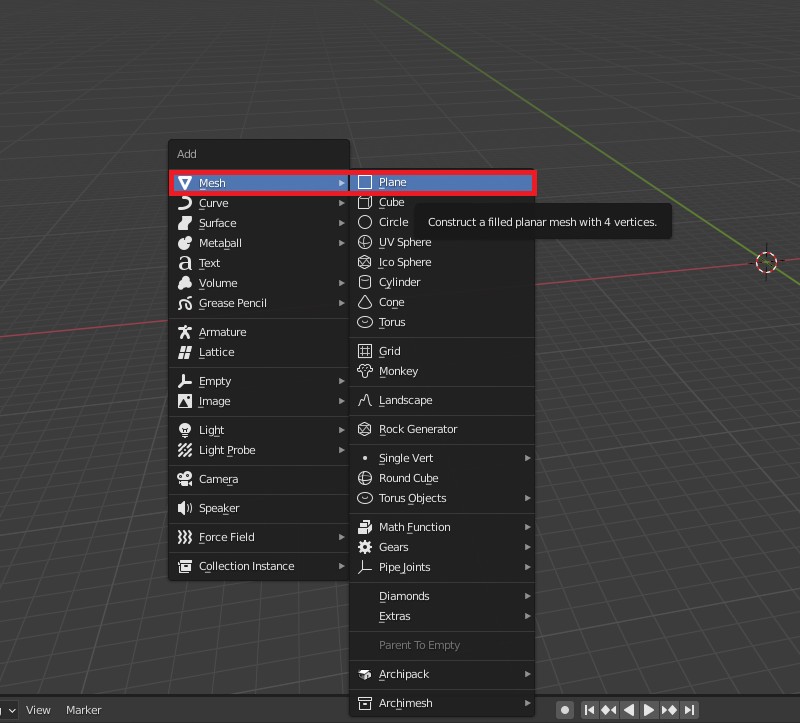Click the Camera icon in Add menu

click(x=184, y=479)
